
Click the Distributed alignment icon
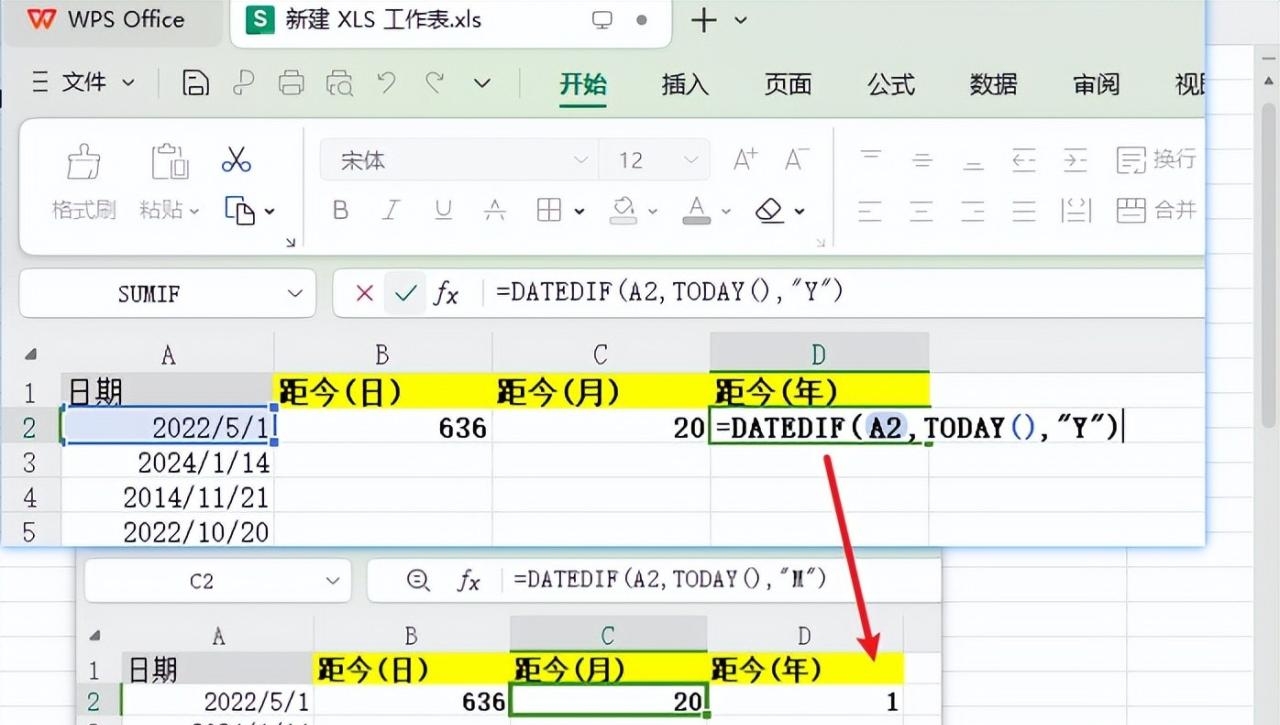1076,210
